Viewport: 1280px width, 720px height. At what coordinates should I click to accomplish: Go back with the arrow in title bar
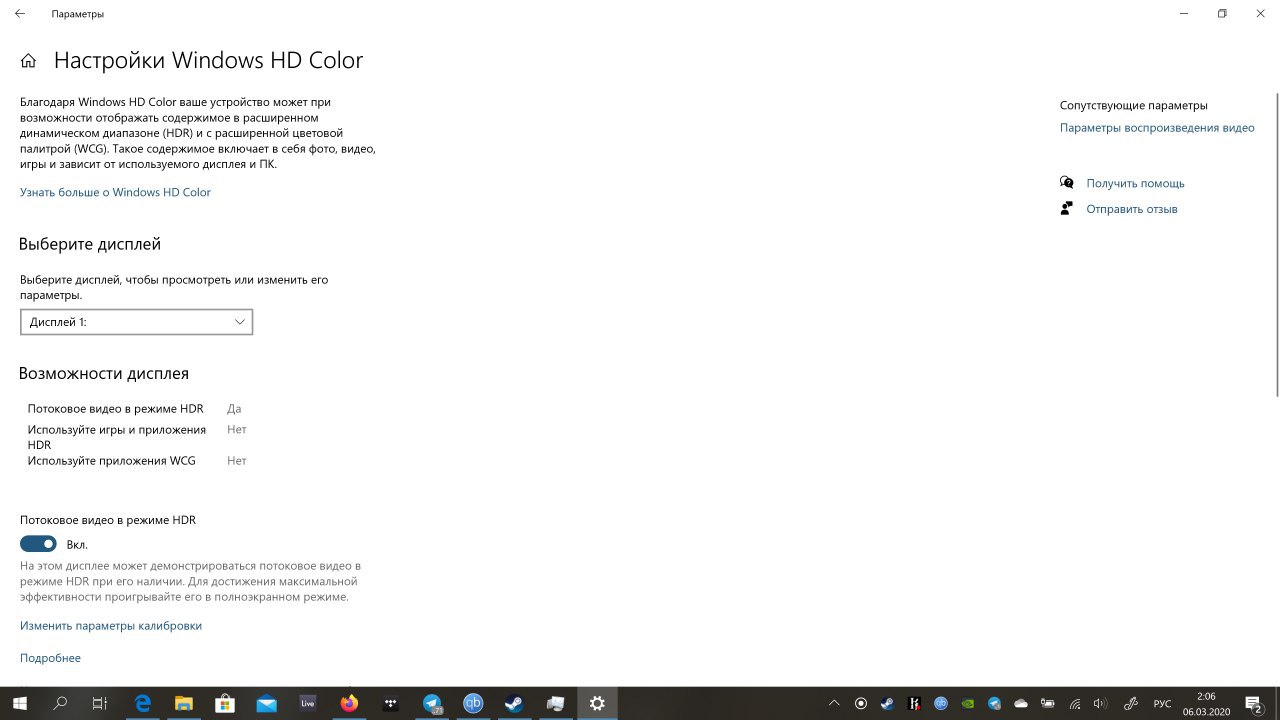(20, 14)
